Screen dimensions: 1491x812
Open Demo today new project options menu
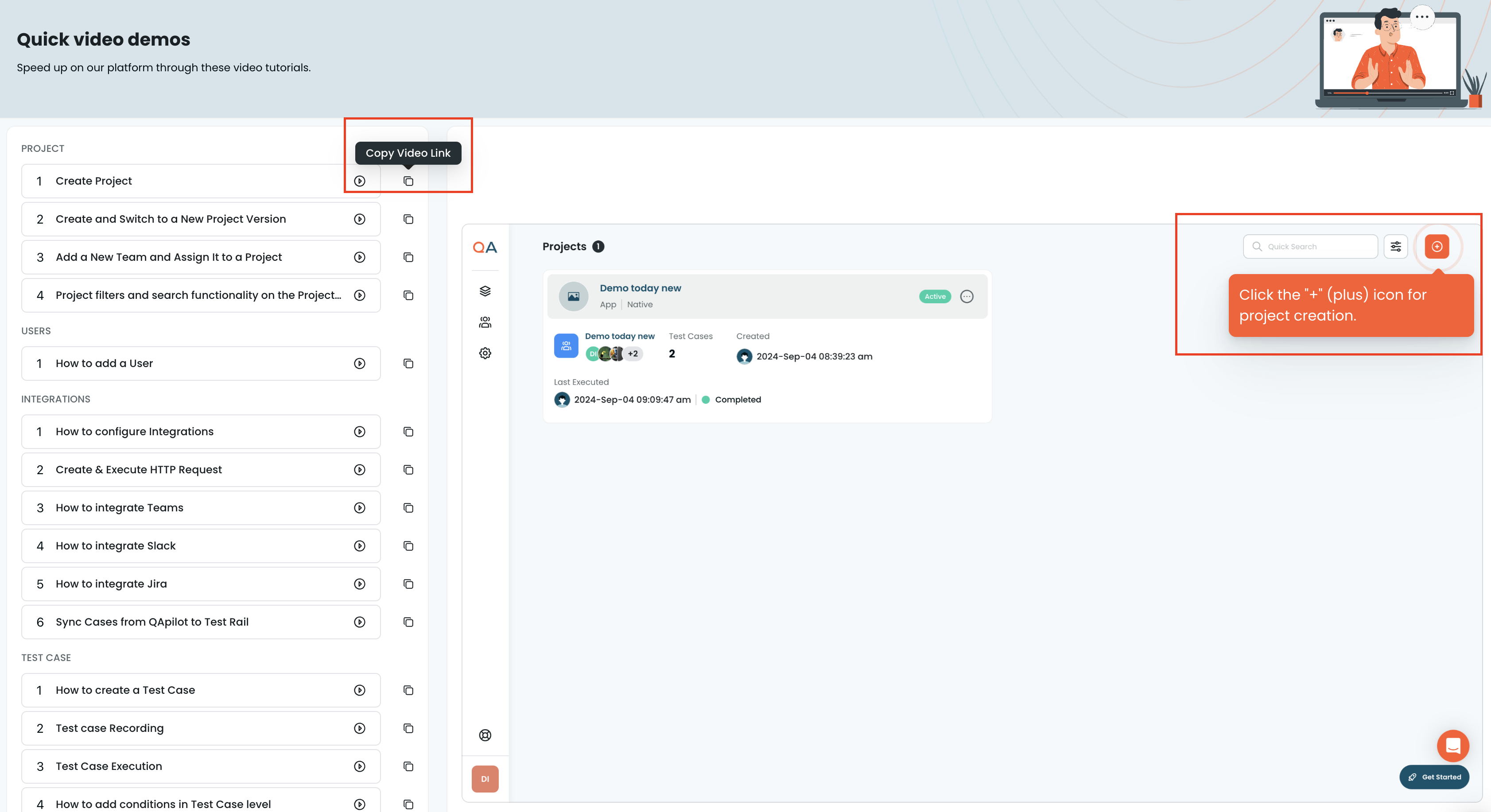[x=967, y=297]
